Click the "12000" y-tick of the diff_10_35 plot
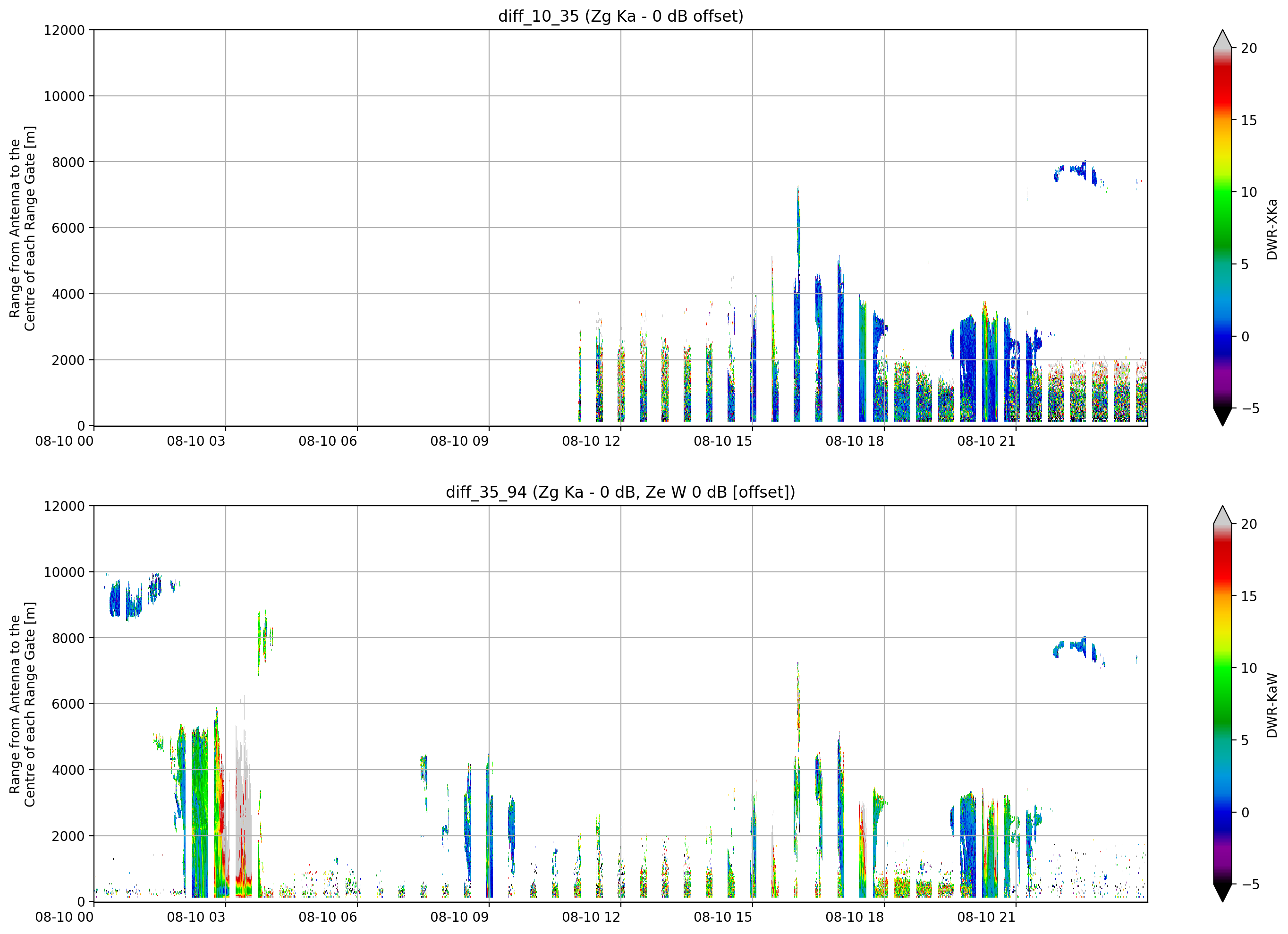The height and width of the screenshot is (934, 1288). [x=64, y=30]
